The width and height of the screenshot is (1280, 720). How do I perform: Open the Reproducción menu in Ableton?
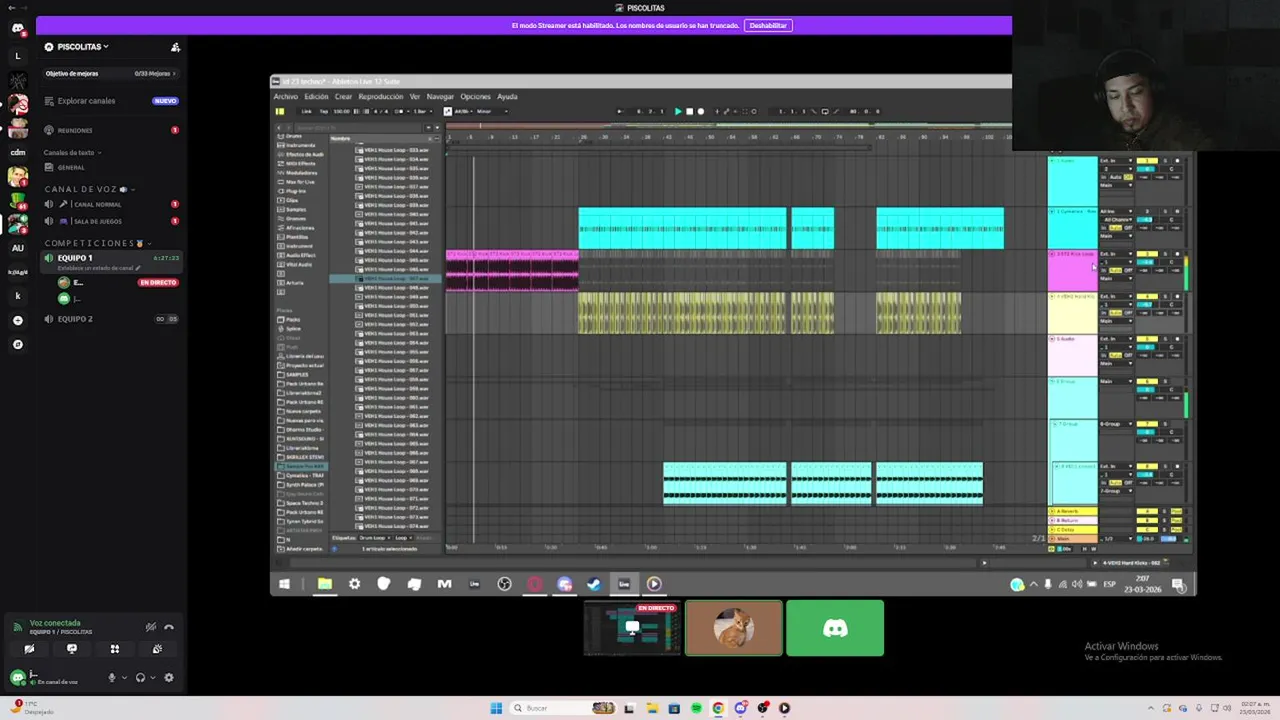pyautogui.click(x=380, y=97)
